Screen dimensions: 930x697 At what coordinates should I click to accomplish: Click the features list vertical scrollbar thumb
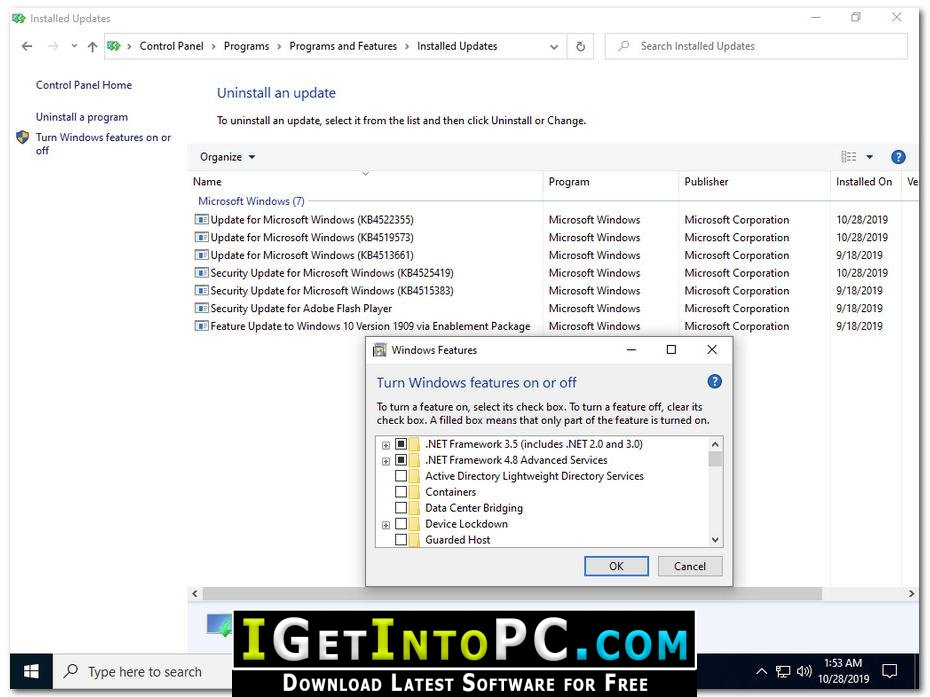[715, 459]
